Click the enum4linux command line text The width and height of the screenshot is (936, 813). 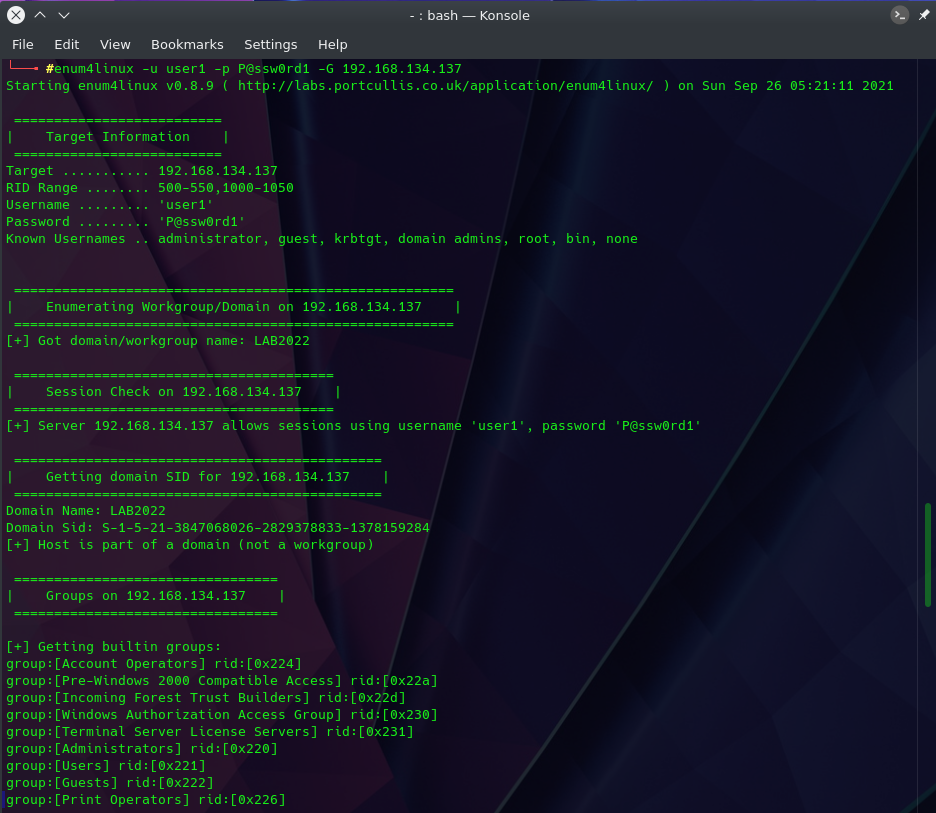tap(257, 69)
